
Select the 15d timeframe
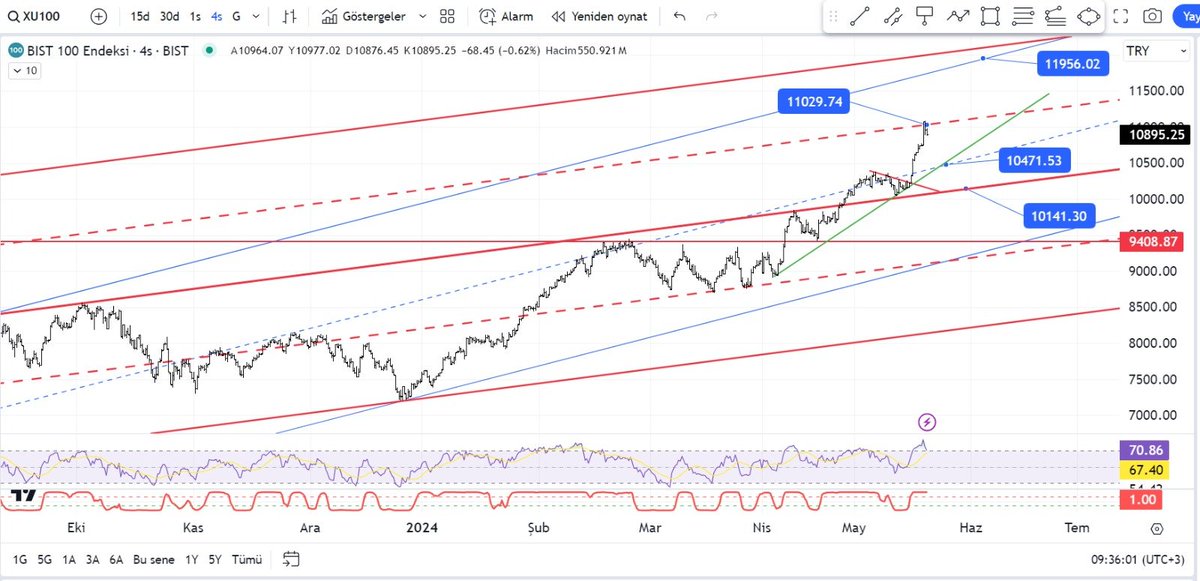point(140,16)
